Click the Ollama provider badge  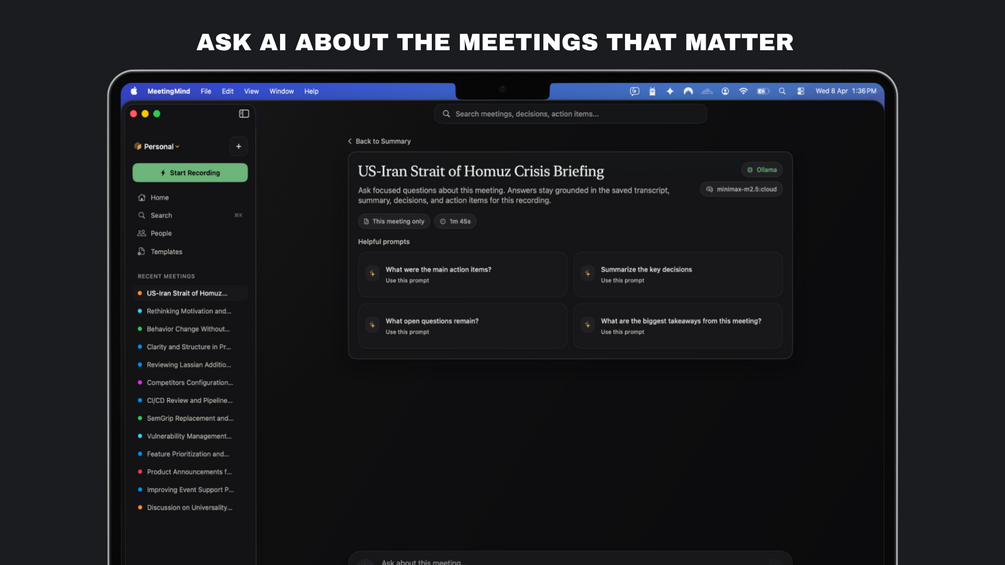[x=761, y=170]
